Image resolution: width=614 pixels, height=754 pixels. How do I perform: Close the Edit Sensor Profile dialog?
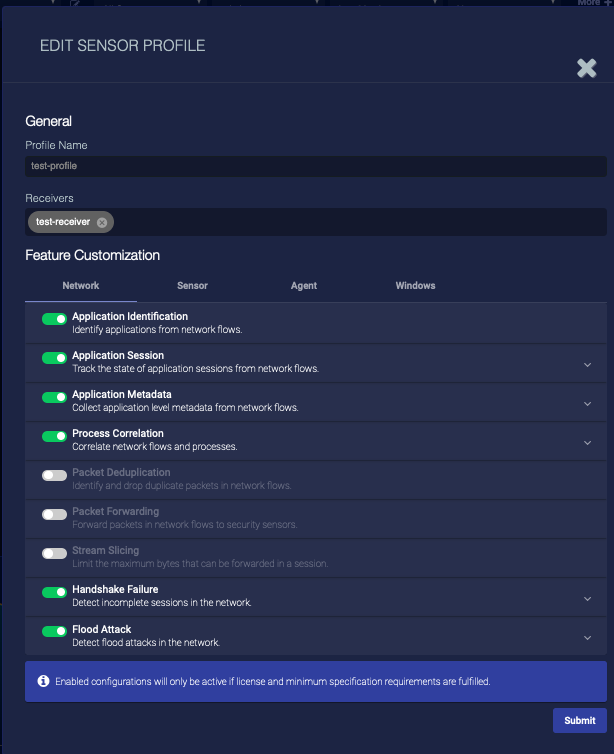(x=587, y=68)
